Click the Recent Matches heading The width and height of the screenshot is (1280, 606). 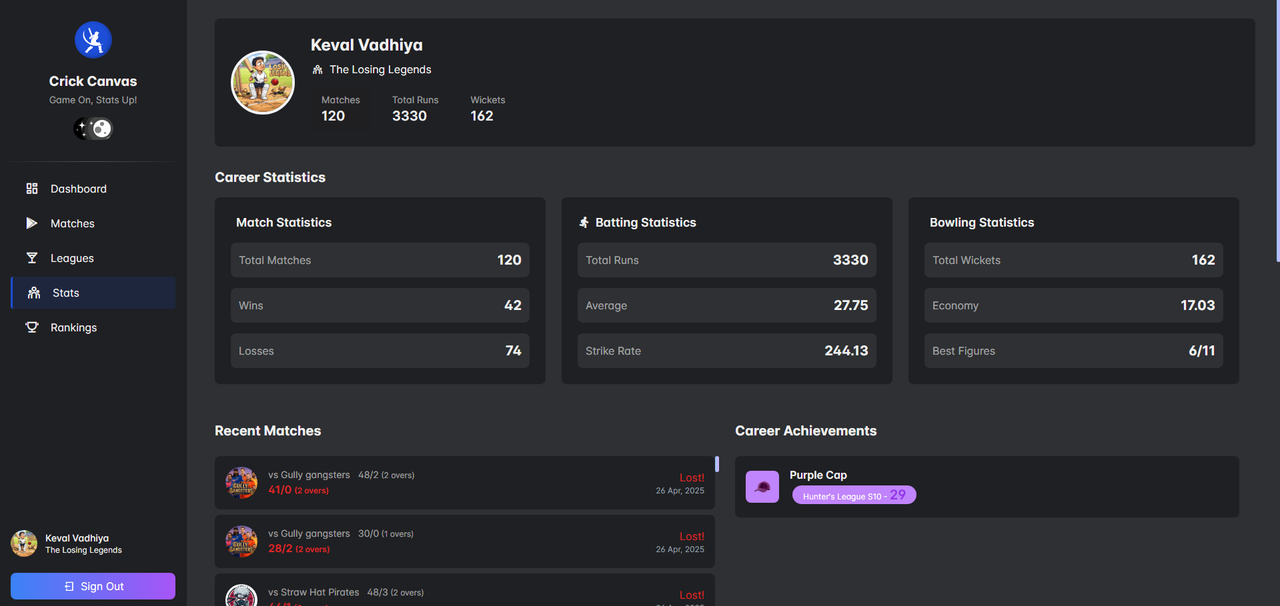[268, 431]
